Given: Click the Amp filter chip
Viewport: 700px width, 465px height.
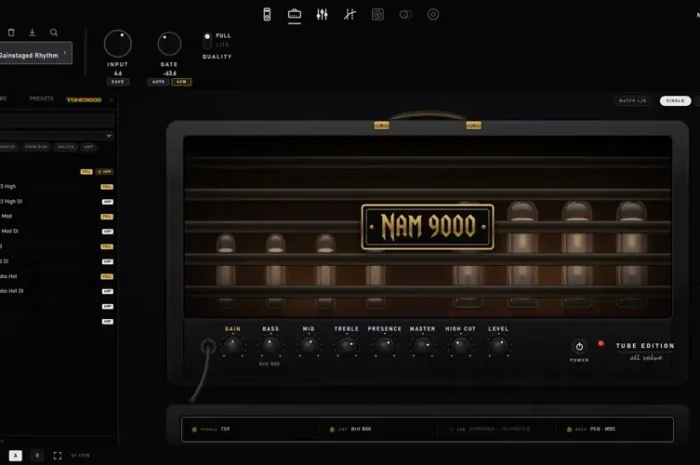Looking at the screenshot, I should coord(88,147).
